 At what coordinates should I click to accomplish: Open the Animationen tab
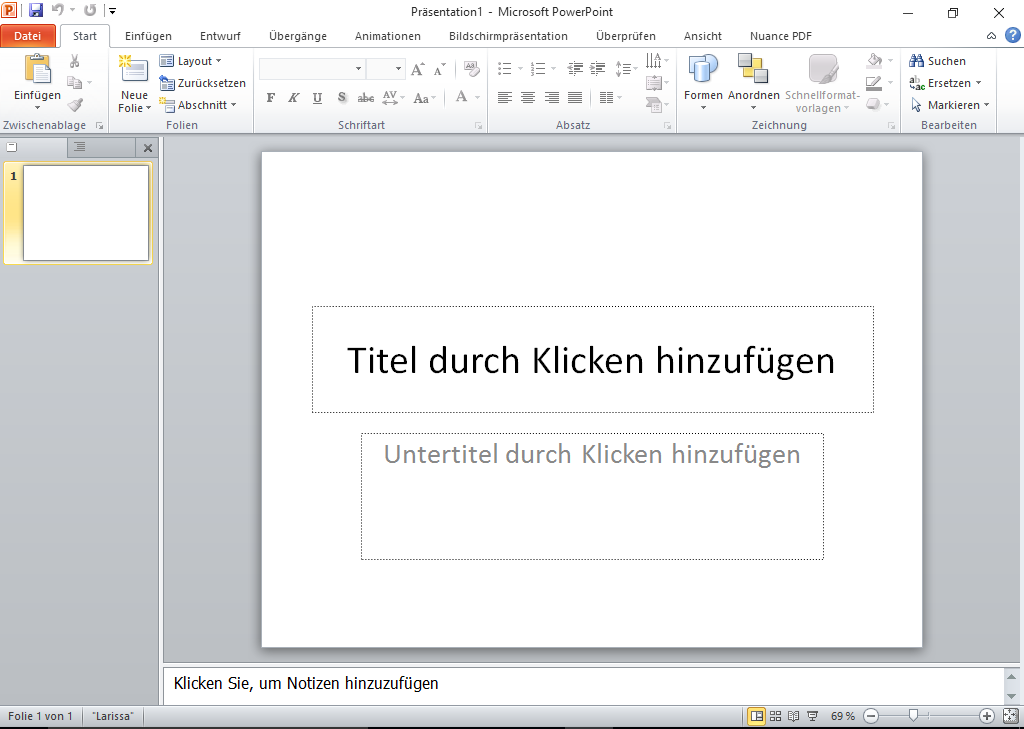387,36
